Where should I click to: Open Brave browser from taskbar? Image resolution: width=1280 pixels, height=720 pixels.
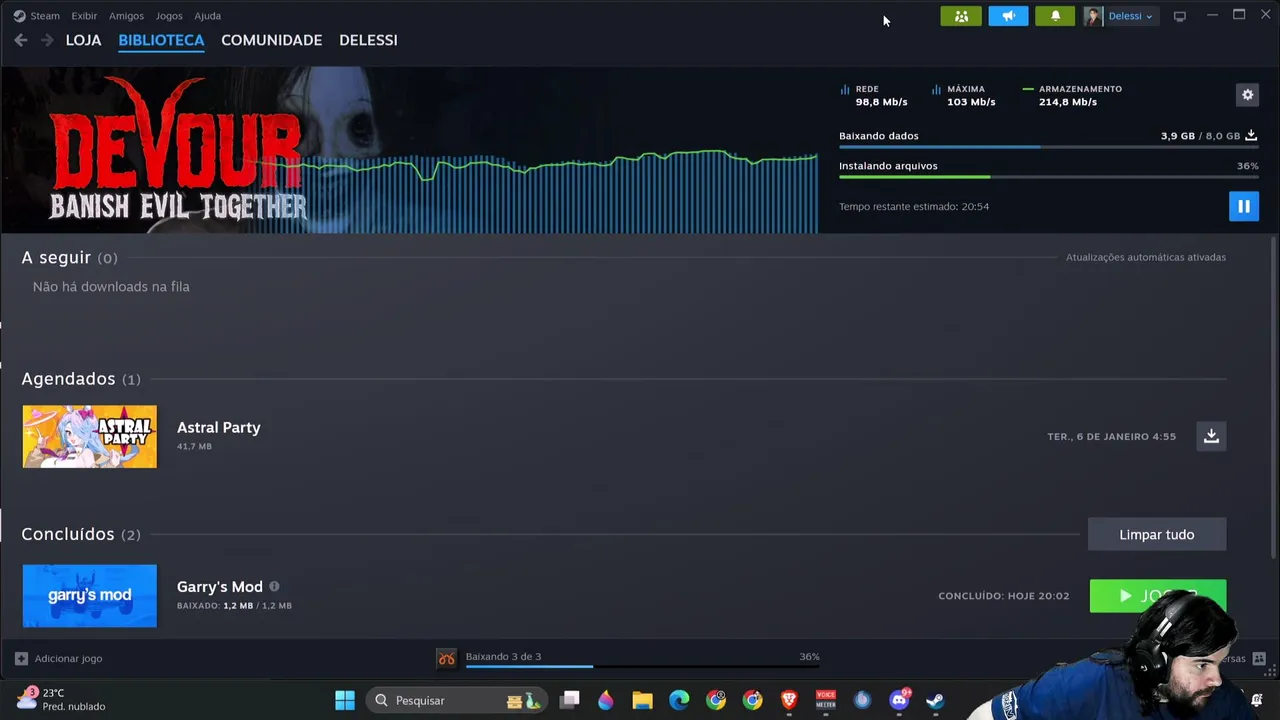[x=789, y=700]
